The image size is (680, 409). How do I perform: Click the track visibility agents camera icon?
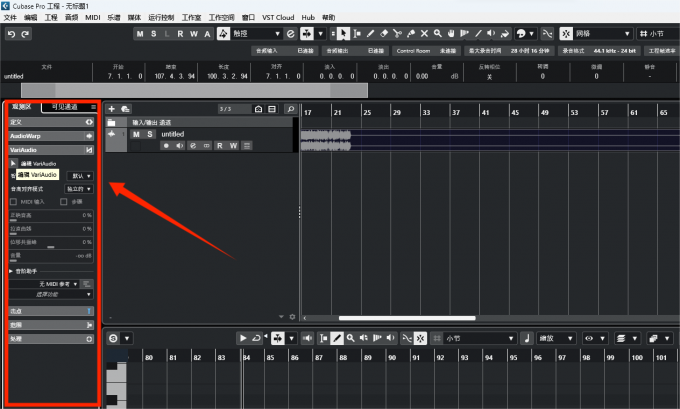[x=258, y=109]
